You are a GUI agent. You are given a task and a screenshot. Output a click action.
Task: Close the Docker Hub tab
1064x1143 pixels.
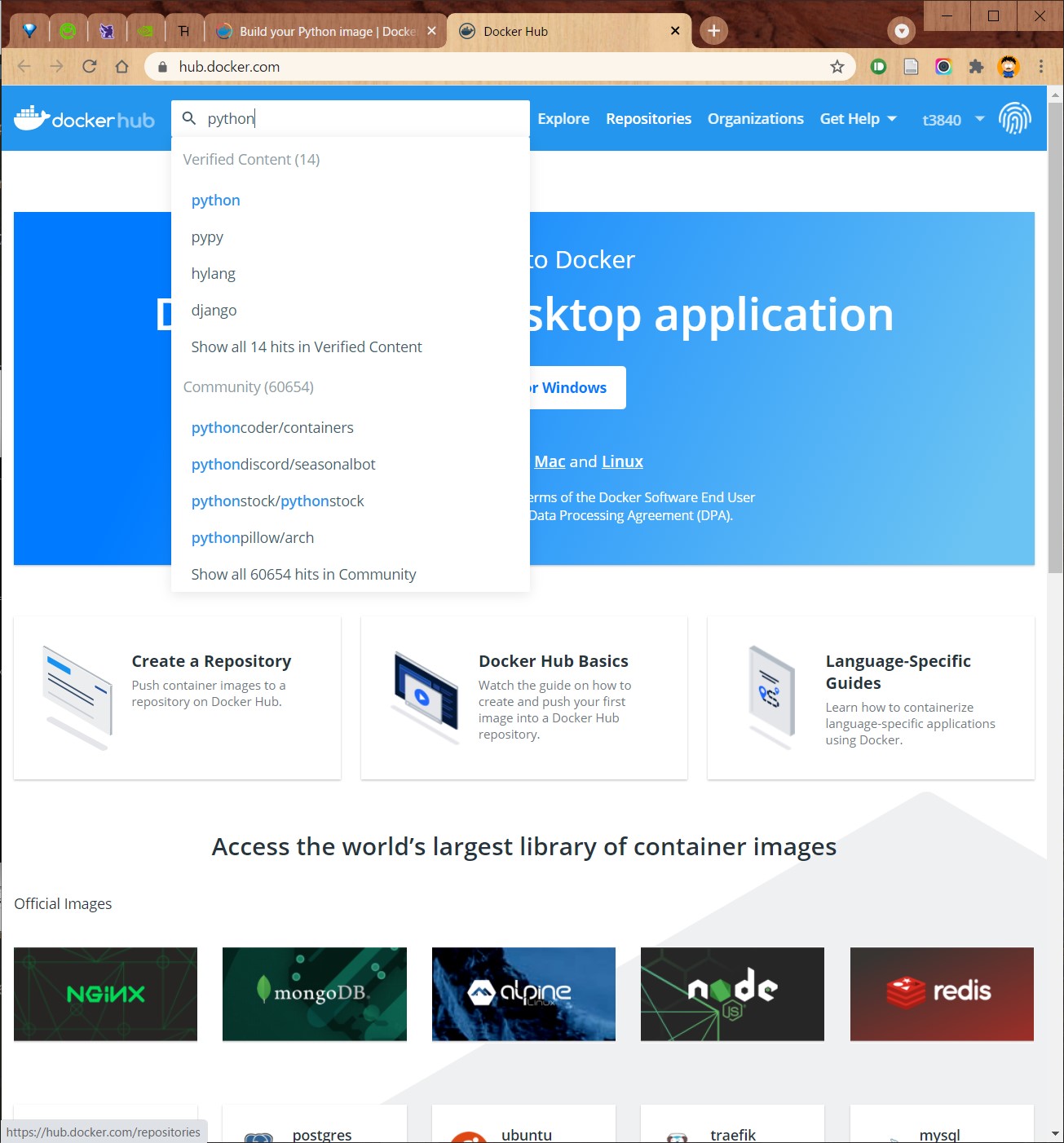point(675,31)
